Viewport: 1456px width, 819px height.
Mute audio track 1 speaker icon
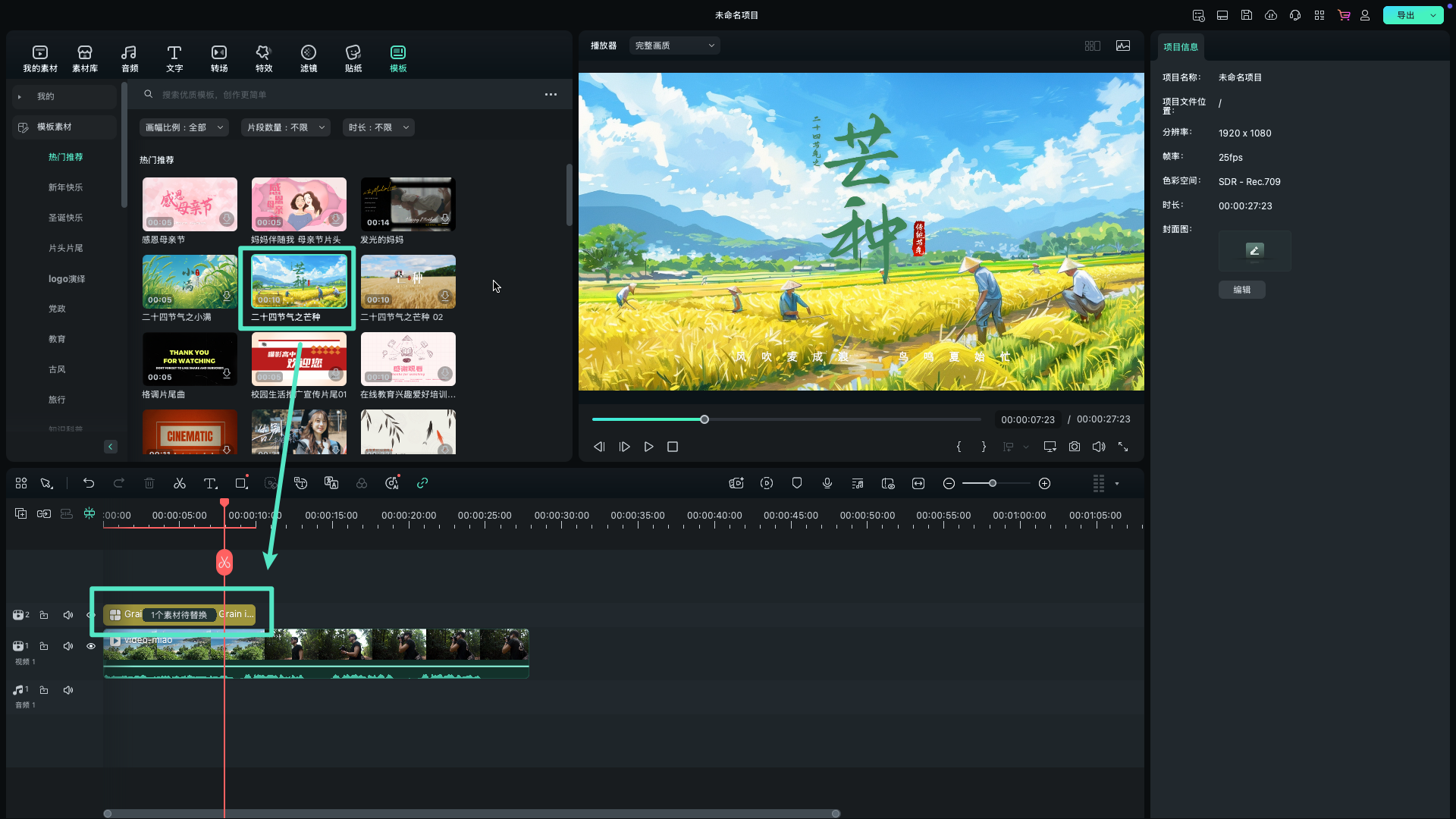[68, 690]
